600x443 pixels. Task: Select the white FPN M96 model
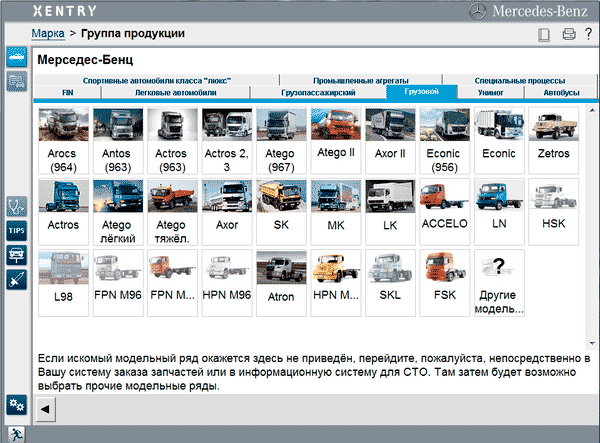(118, 283)
